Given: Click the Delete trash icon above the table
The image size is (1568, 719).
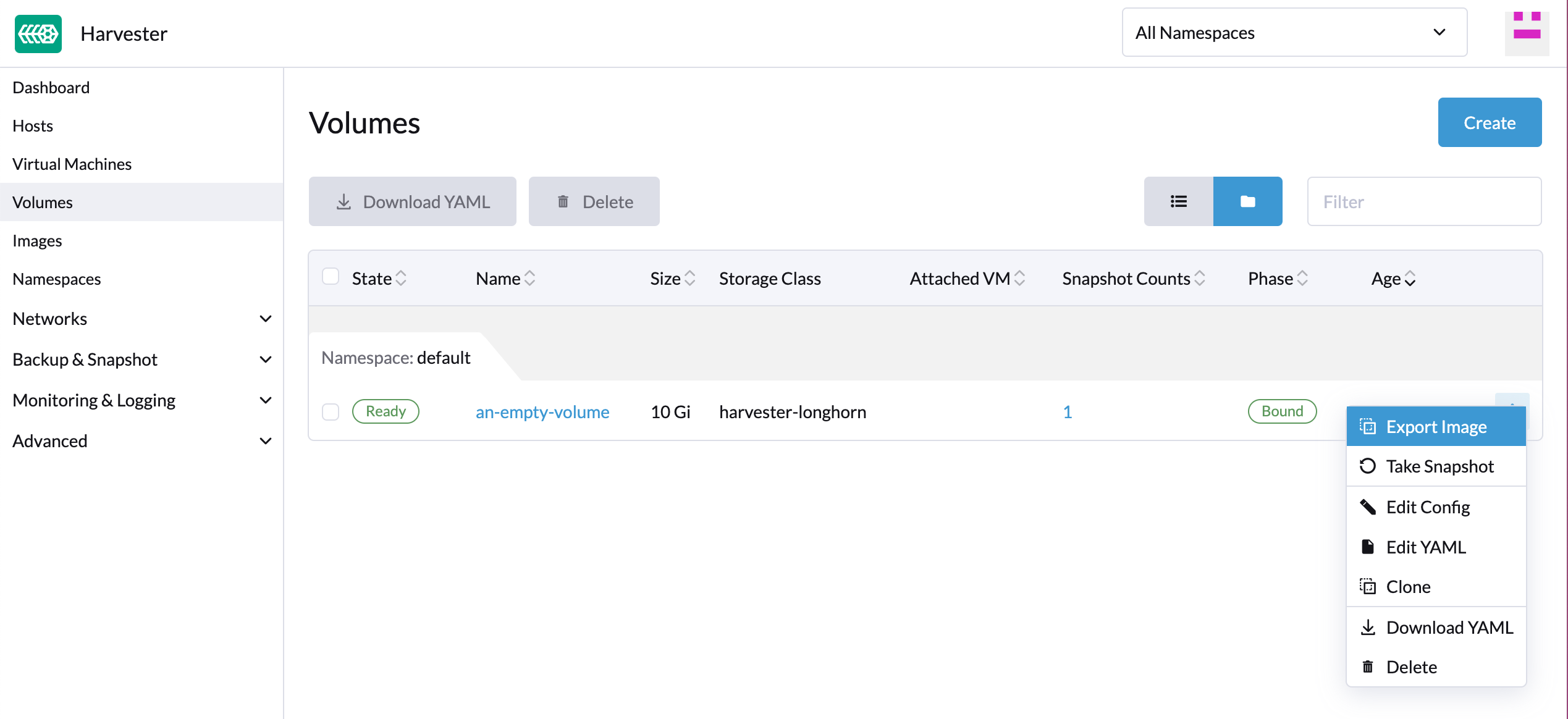Looking at the screenshot, I should point(563,201).
